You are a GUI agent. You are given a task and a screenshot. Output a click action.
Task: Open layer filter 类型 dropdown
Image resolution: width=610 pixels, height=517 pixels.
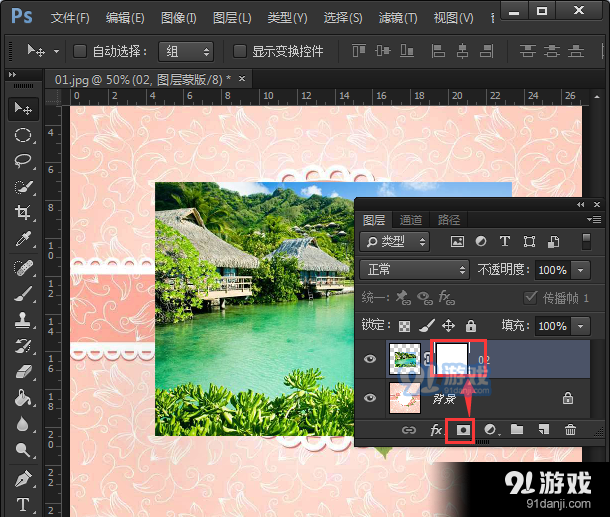click(394, 242)
